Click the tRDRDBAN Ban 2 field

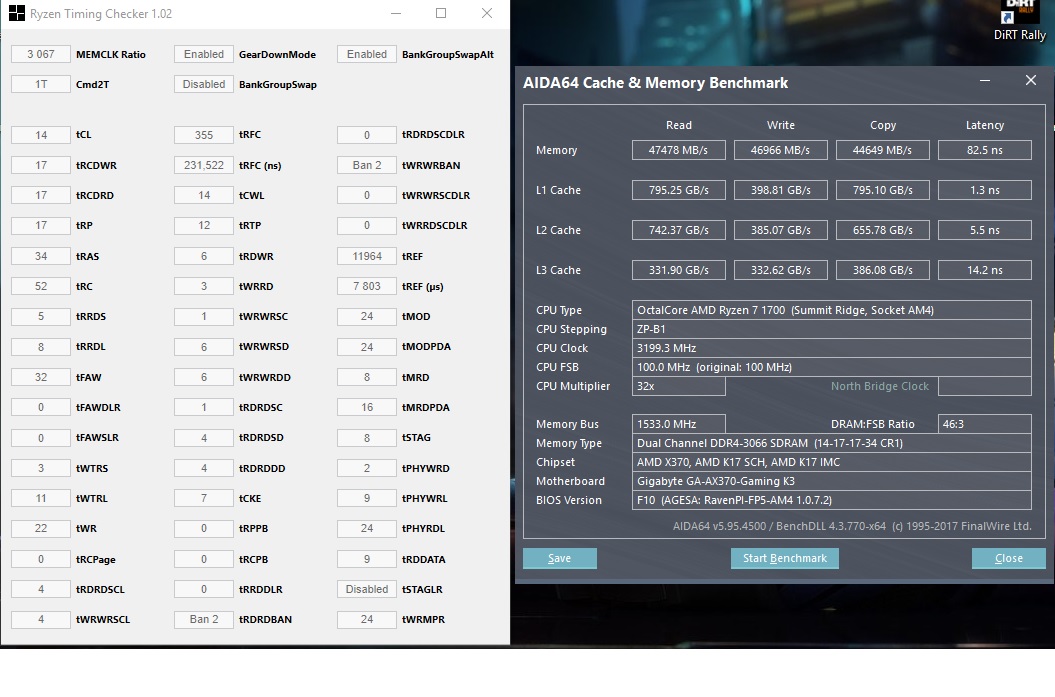[204, 619]
